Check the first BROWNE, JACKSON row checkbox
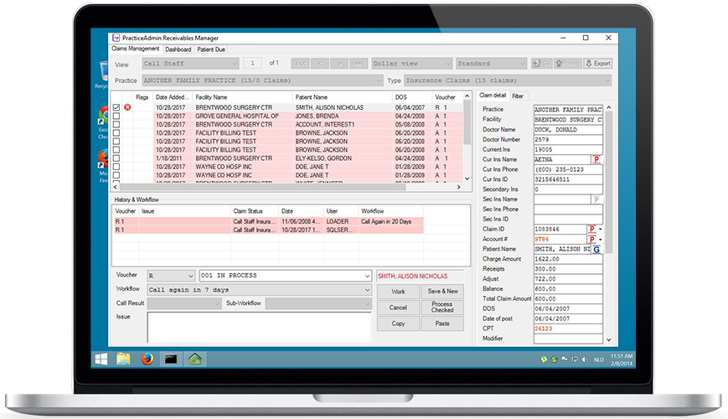The width and height of the screenshot is (728, 419). pos(116,133)
